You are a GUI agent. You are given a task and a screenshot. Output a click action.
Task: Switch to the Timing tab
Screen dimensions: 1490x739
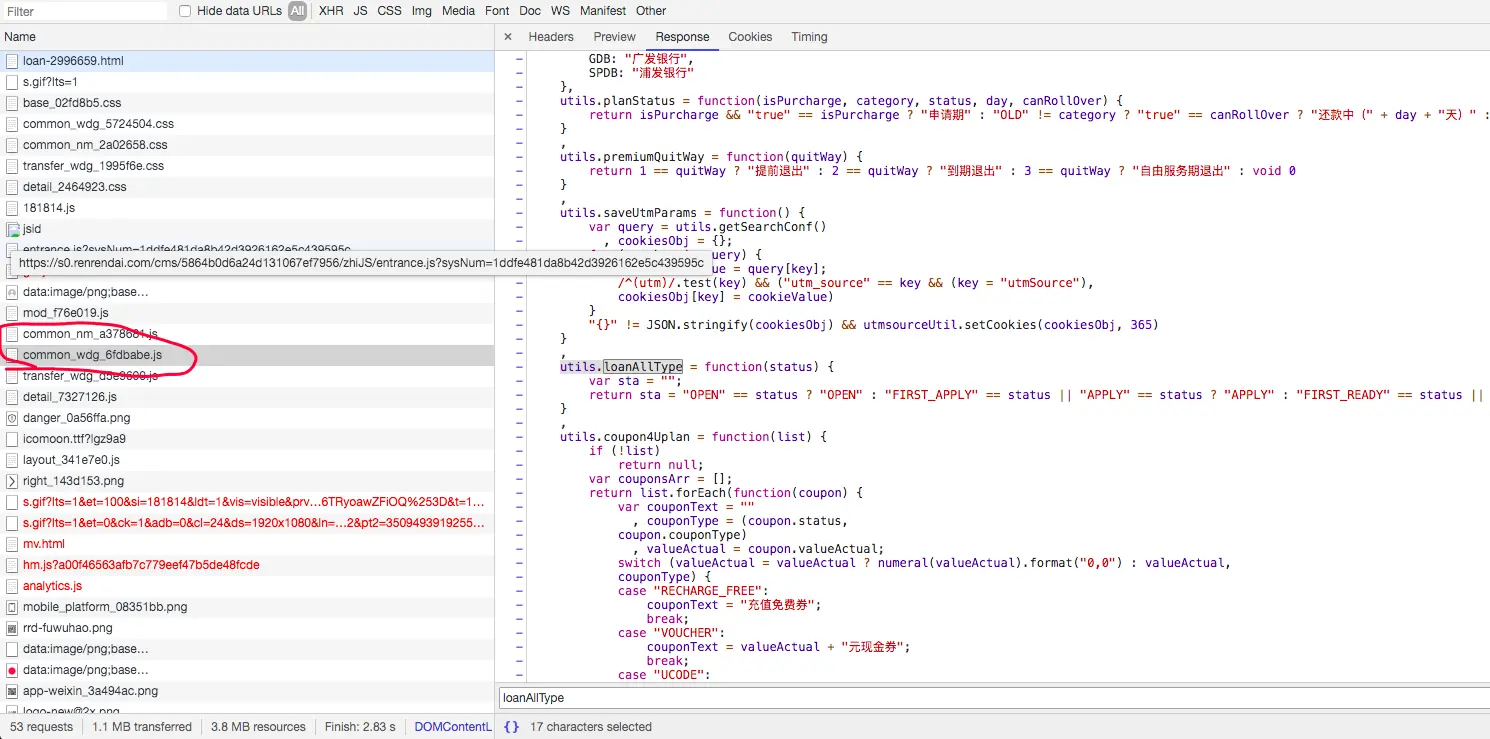pos(809,37)
